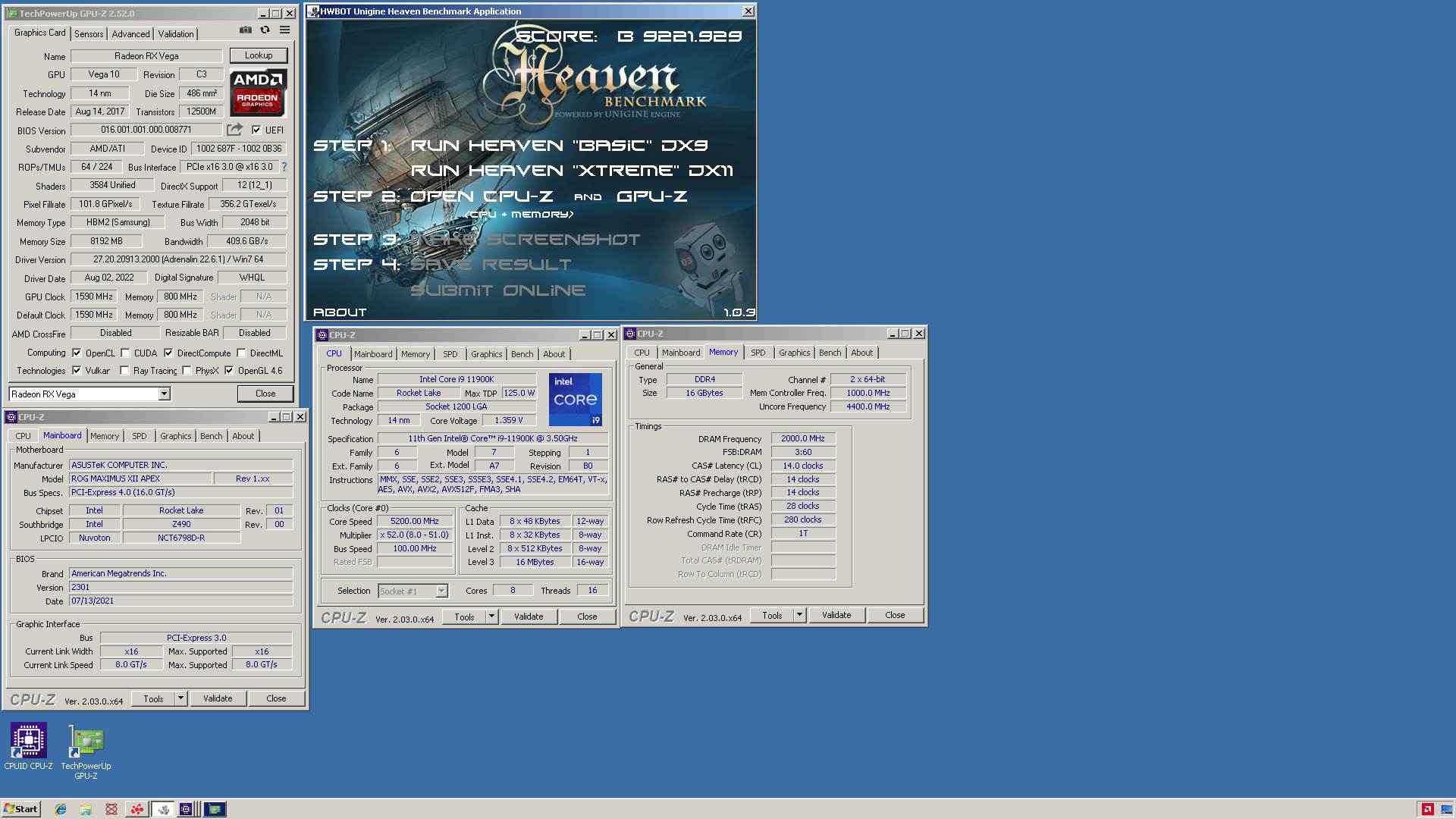
Task: Toggle the UEFI checkbox
Action: coord(256,130)
